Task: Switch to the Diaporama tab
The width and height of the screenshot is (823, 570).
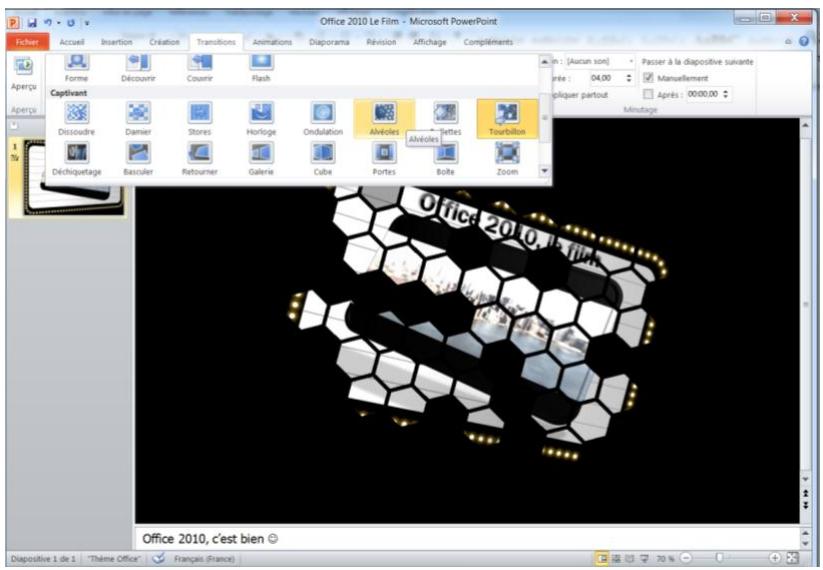Action: [x=329, y=41]
